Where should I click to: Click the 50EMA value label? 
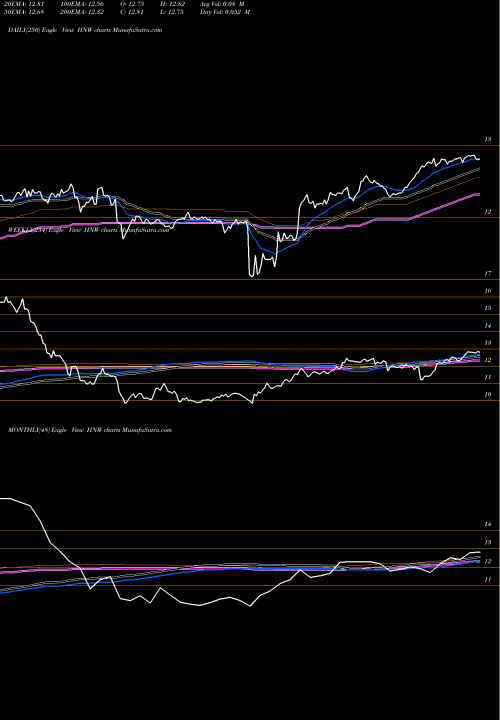[x=22, y=12]
